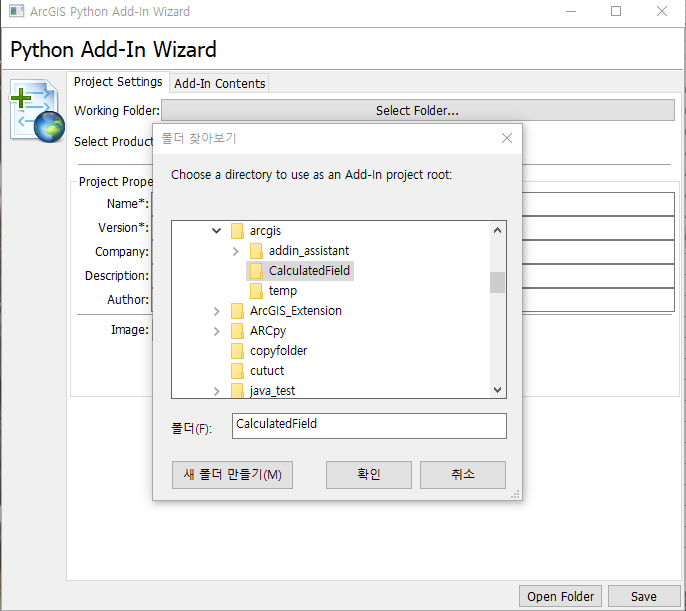Click the addin_assistant folder icon

point(256,251)
